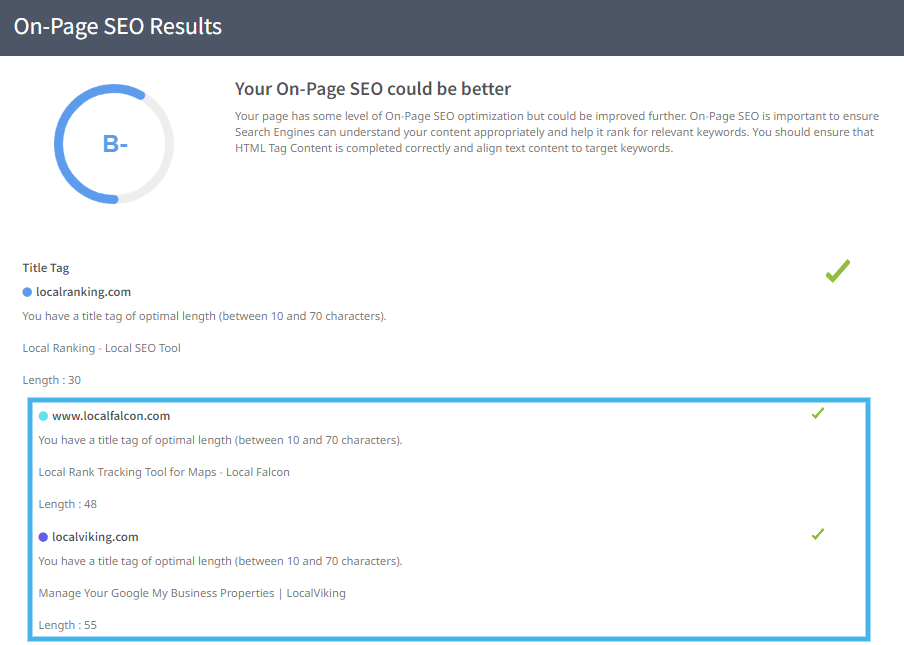The image size is (904, 645).
Task: Click the large green Title Tag checkmark
Action: 837,270
